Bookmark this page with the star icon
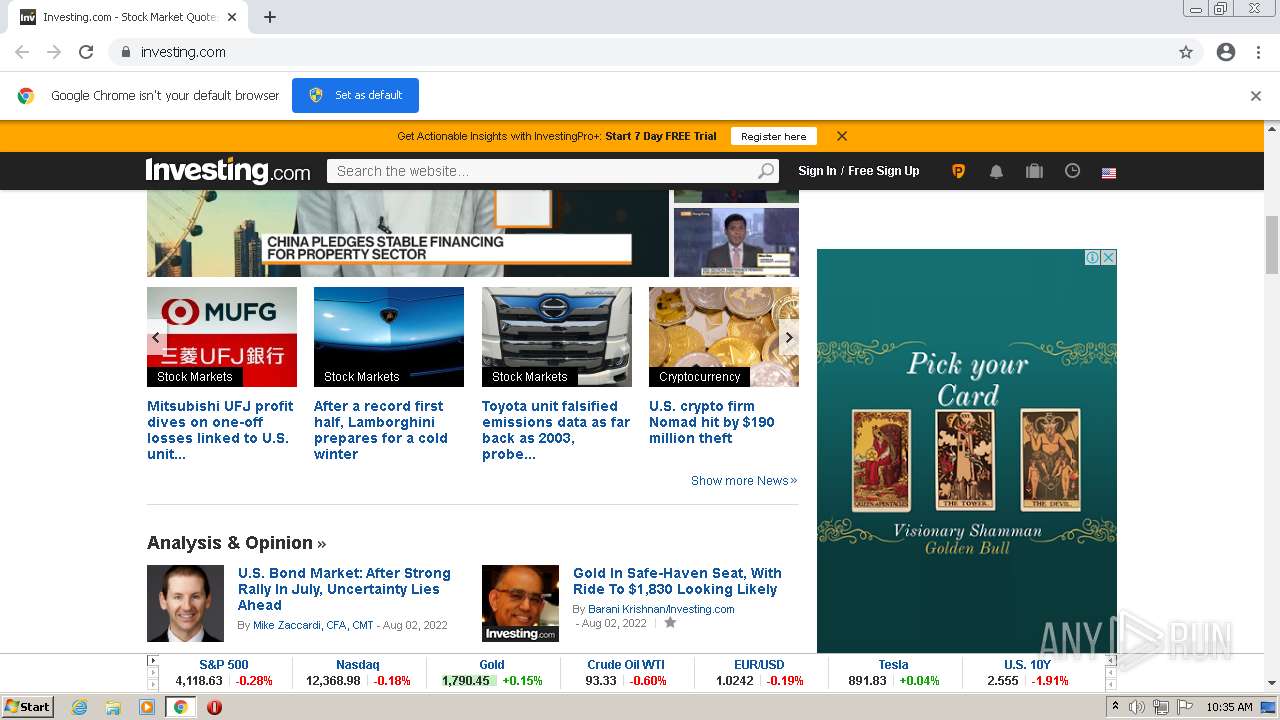1280x720 pixels. 1186,52
